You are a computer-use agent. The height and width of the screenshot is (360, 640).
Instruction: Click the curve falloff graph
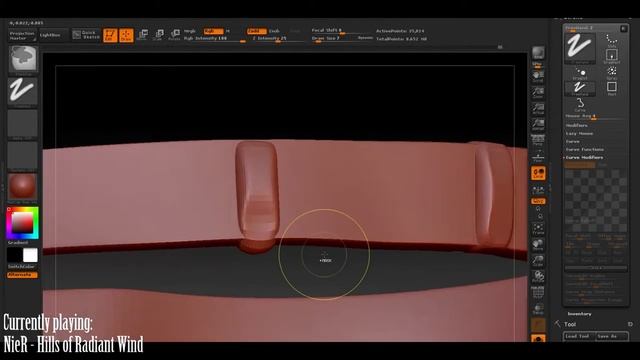coord(596,200)
